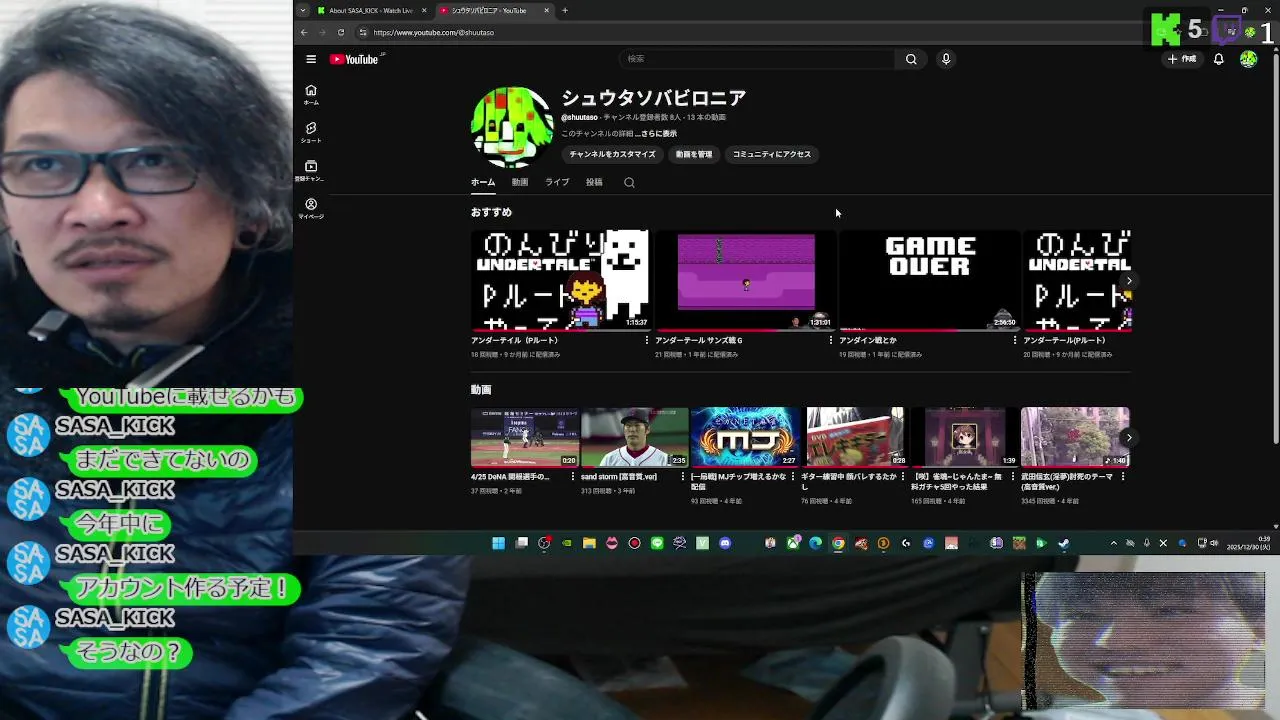Viewport: 1280px width, 720px height.
Task: Open Steam from the taskbar
Action: tap(1063, 543)
